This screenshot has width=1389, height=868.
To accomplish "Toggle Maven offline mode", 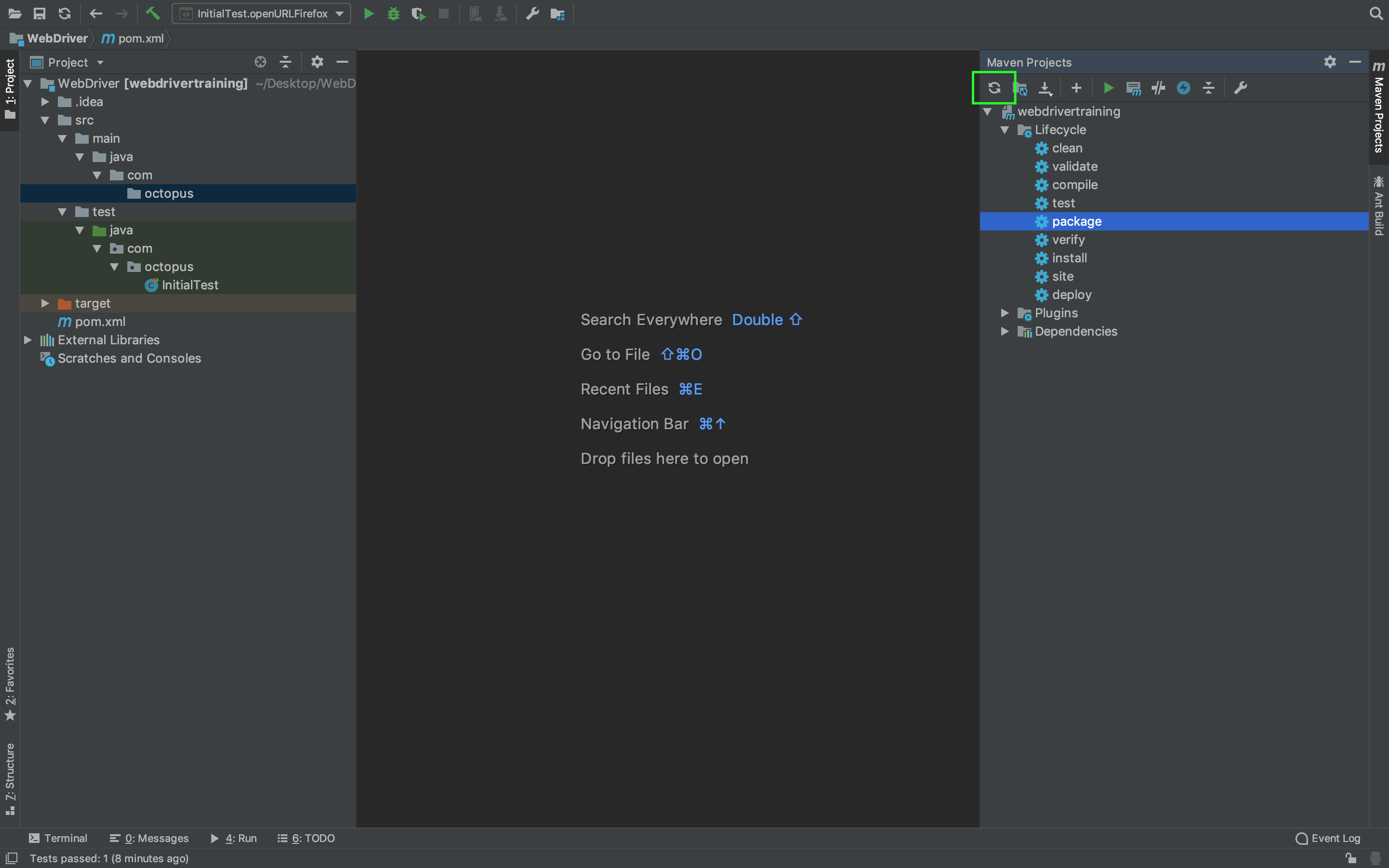I will (x=1158, y=88).
